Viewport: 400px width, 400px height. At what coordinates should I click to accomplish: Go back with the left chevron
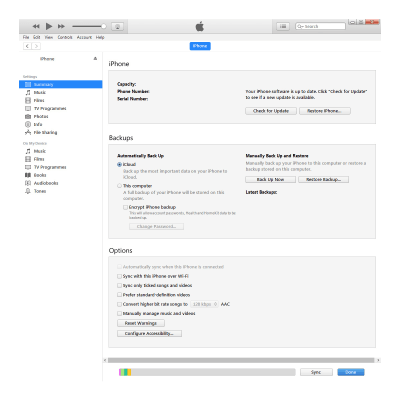27,46
